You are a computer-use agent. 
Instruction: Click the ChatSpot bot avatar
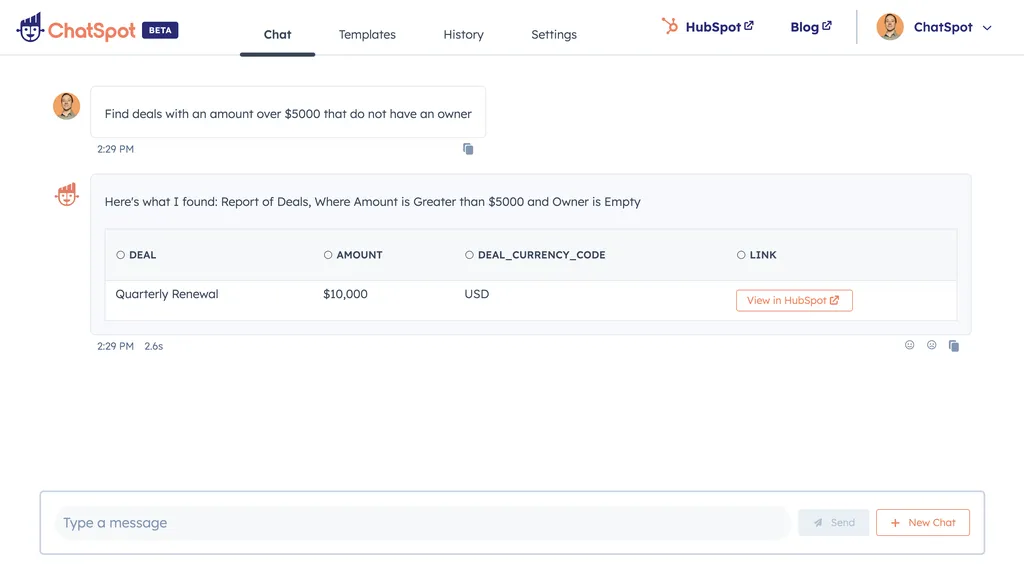coord(67,194)
